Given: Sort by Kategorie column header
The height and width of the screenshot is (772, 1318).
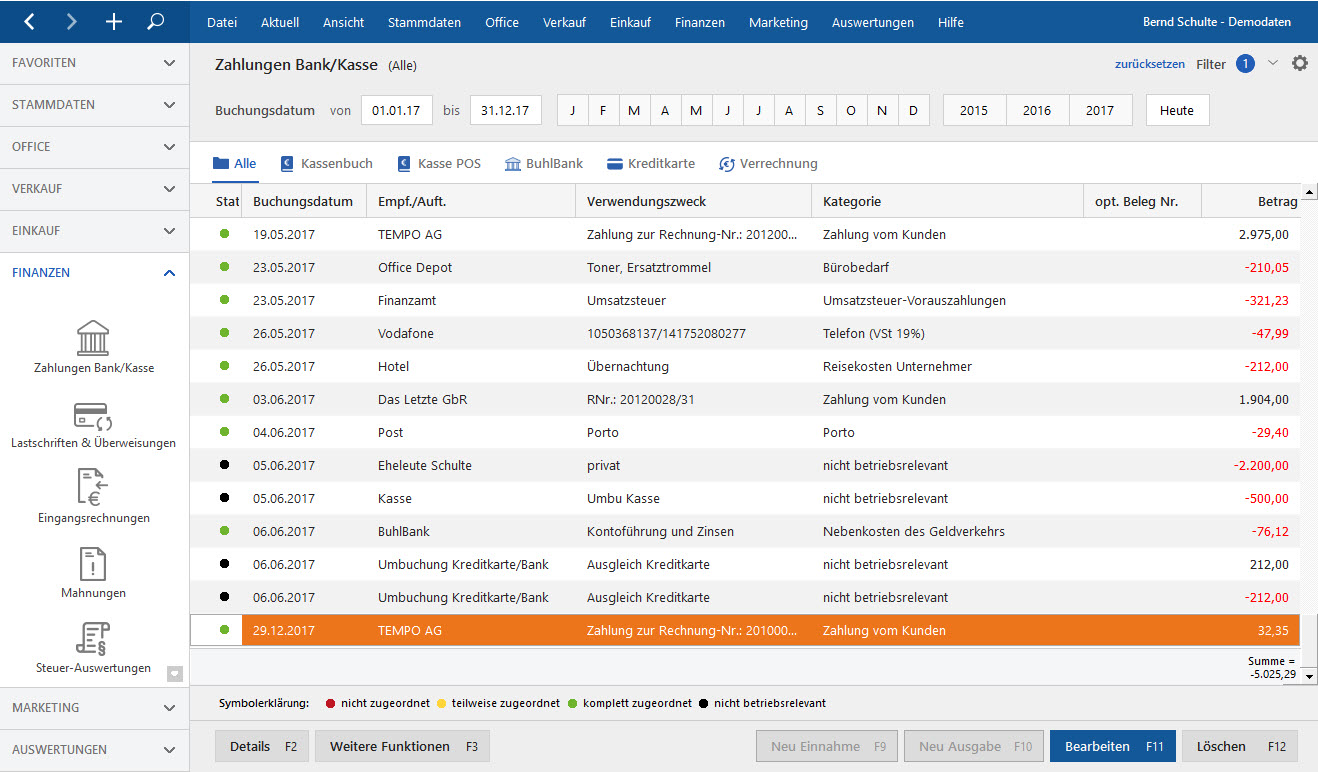Looking at the screenshot, I should tap(947, 201).
